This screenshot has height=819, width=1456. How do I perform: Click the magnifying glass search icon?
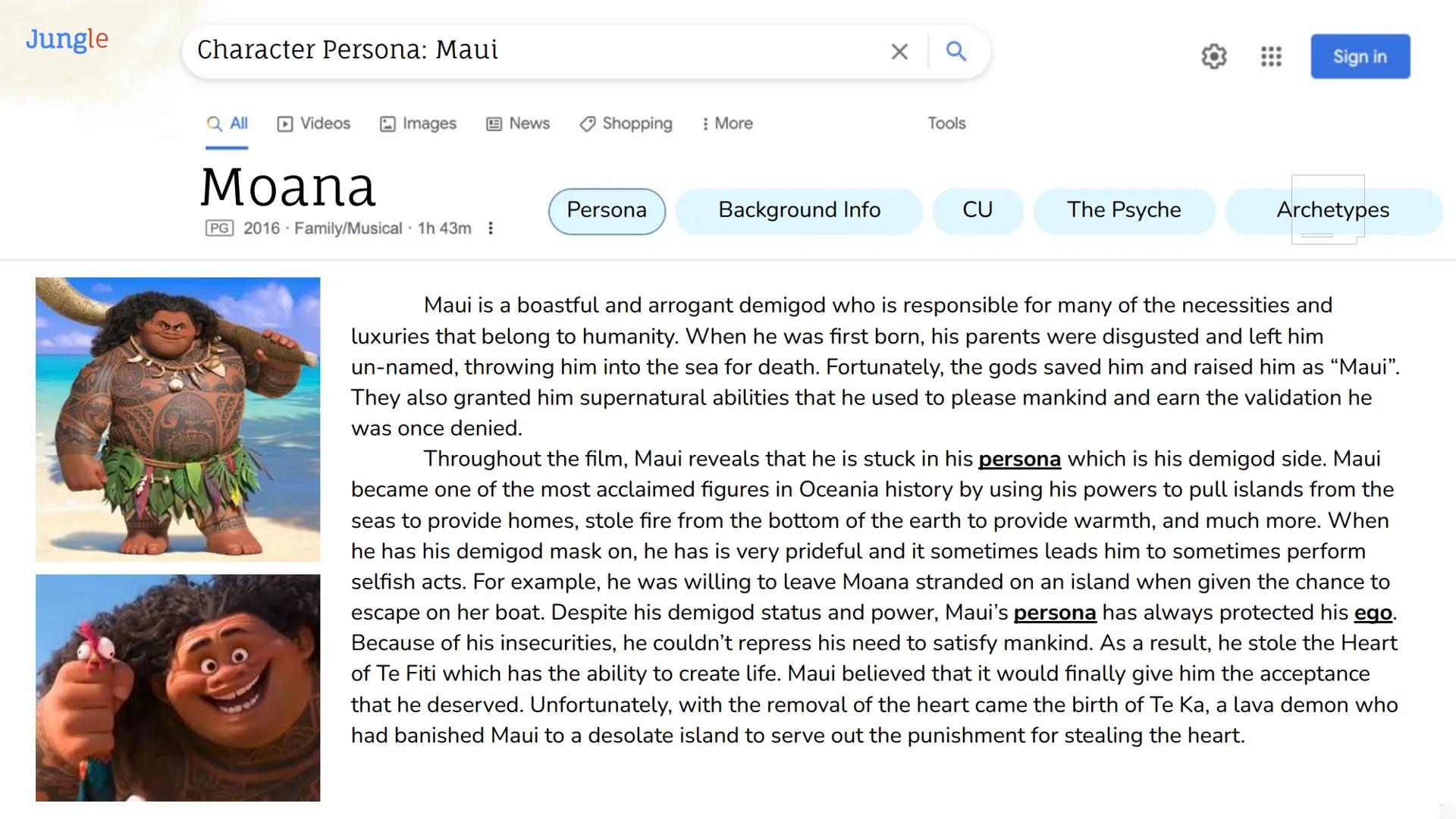(956, 52)
